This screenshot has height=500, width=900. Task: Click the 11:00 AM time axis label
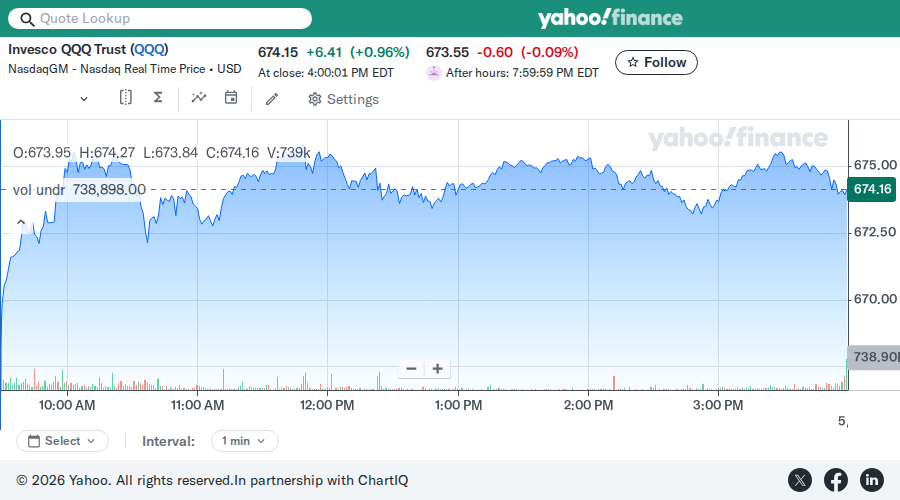pos(197,405)
